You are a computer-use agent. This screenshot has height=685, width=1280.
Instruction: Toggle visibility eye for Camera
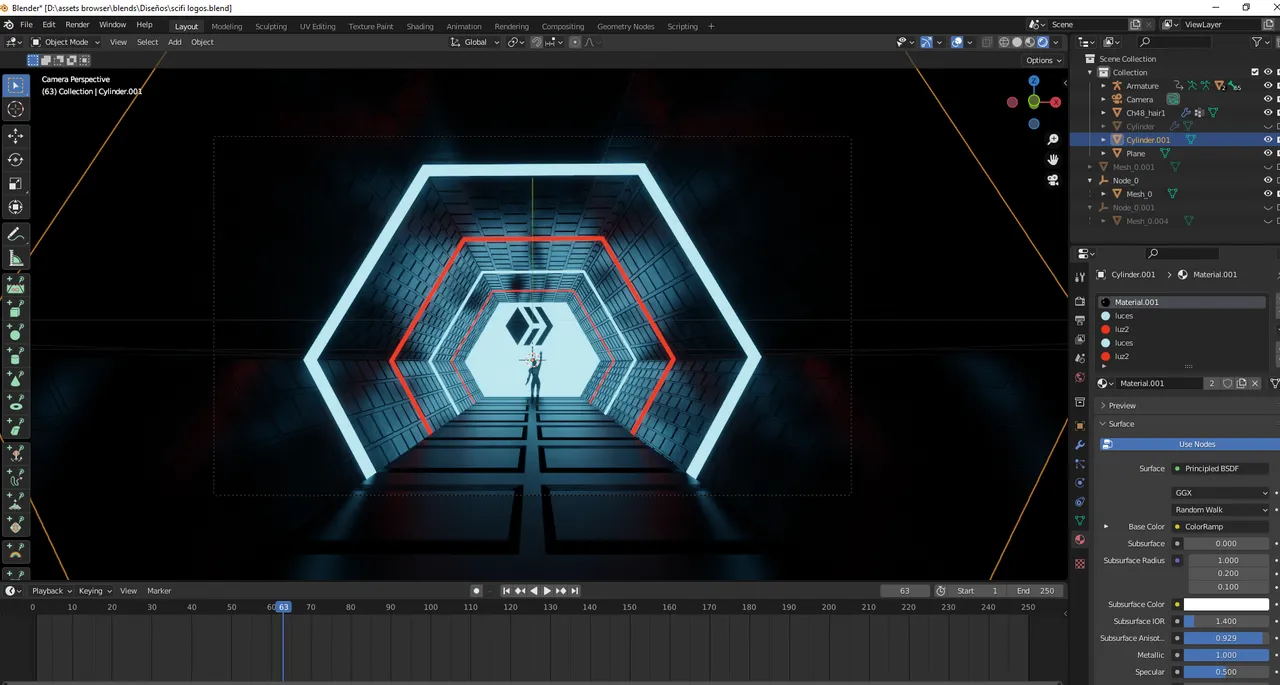1268,99
